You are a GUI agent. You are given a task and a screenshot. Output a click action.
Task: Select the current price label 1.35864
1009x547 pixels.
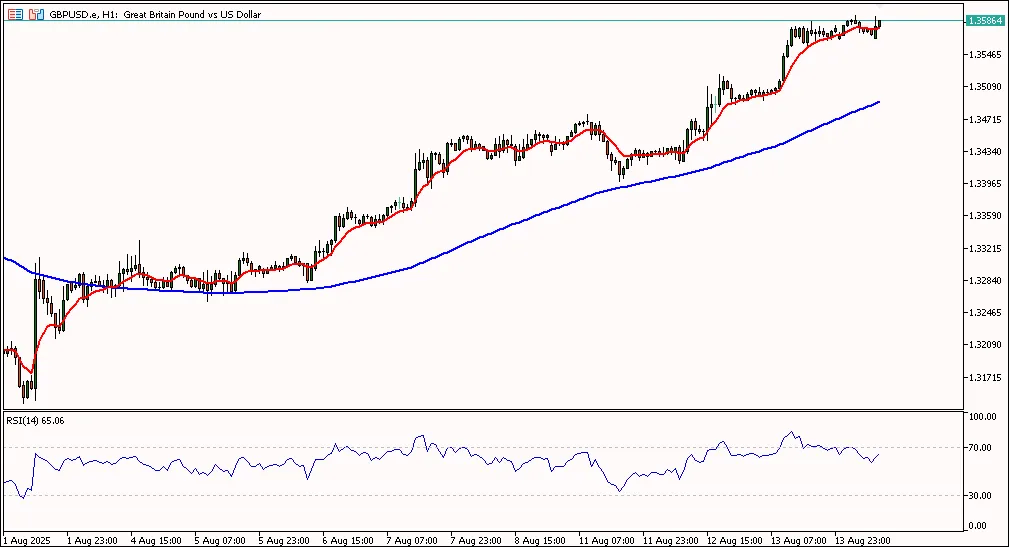click(x=985, y=21)
